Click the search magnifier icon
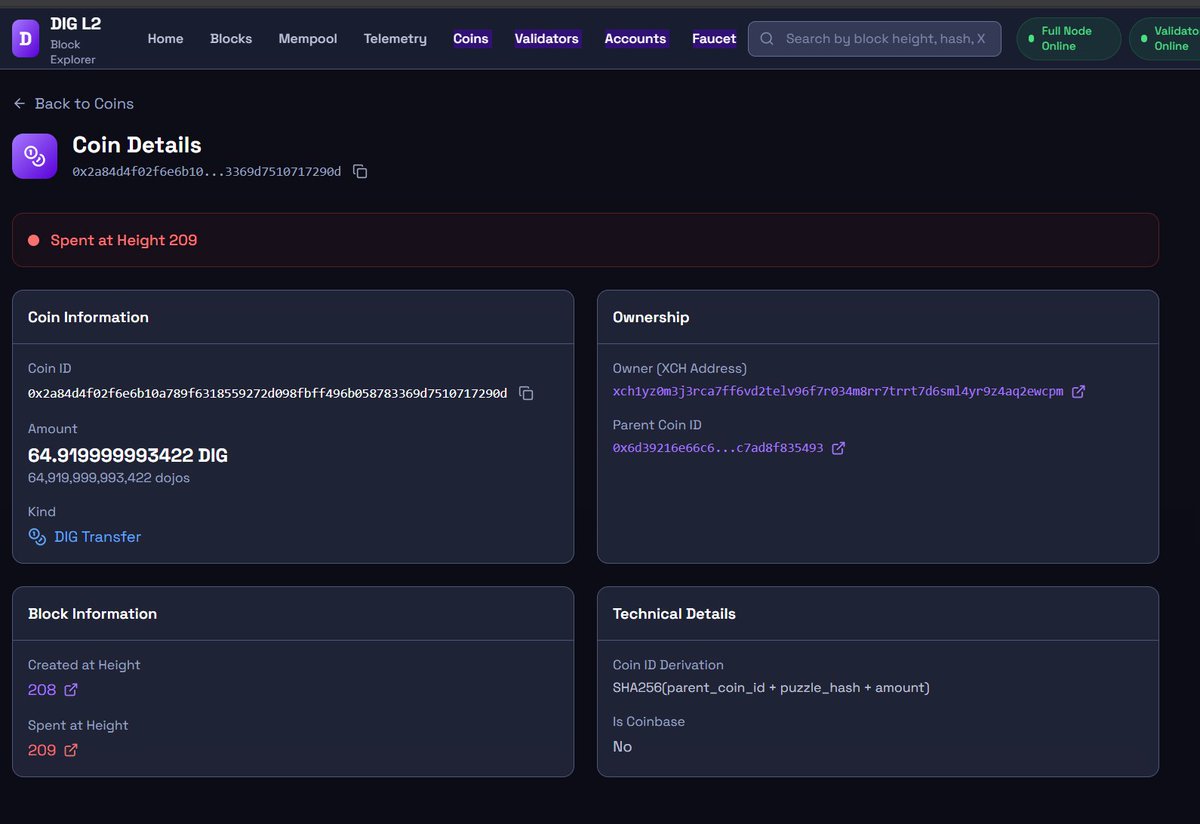This screenshot has height=824, width=1200. point(767,39)
